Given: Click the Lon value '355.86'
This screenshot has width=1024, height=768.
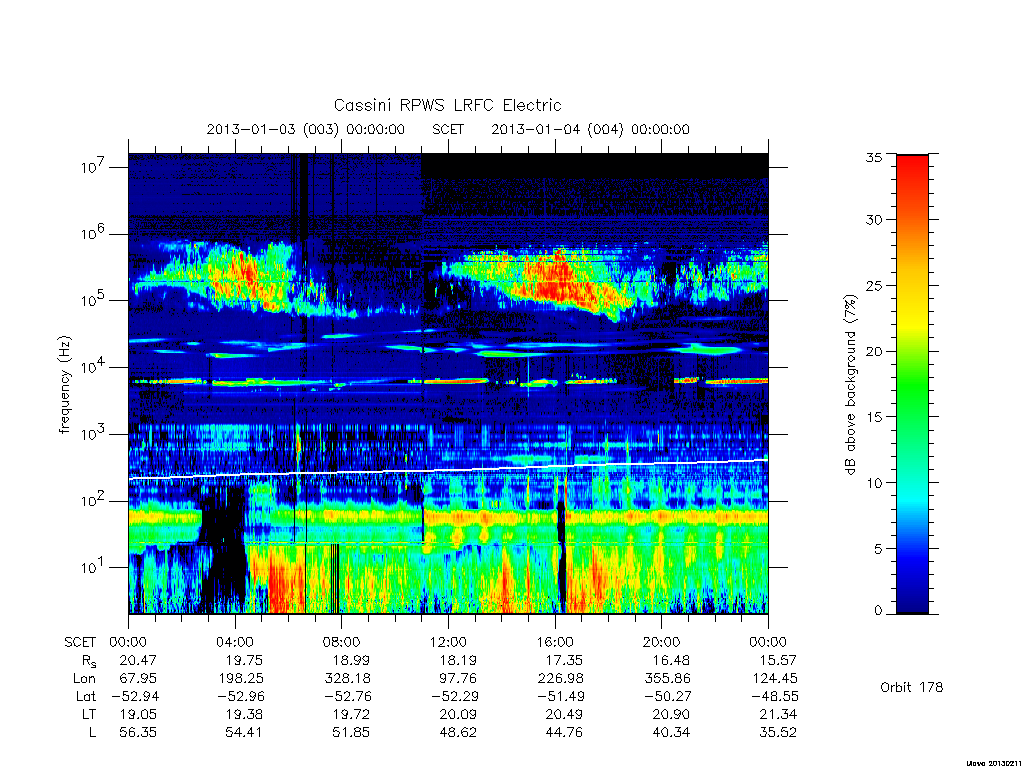Looking at the screenshot, I should 667,679.
